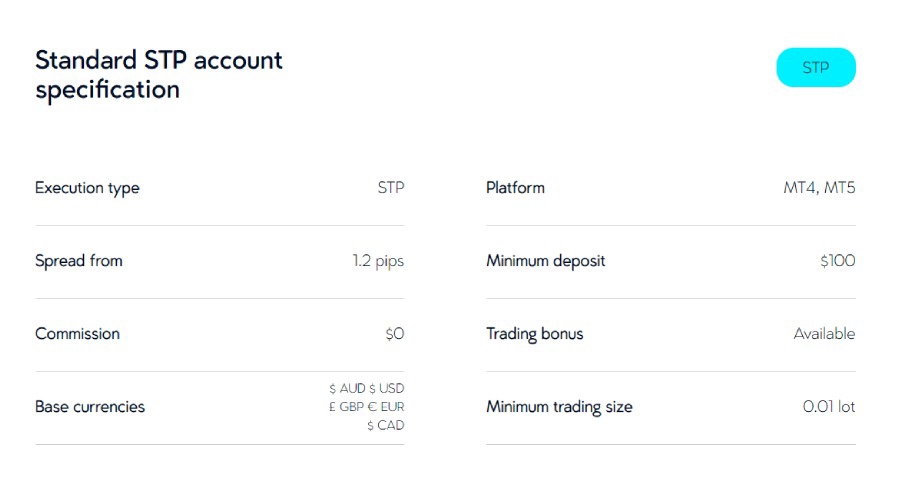Click the Commission row label
This screenshot has width=900, height=500.
click(x=77, y=334)
